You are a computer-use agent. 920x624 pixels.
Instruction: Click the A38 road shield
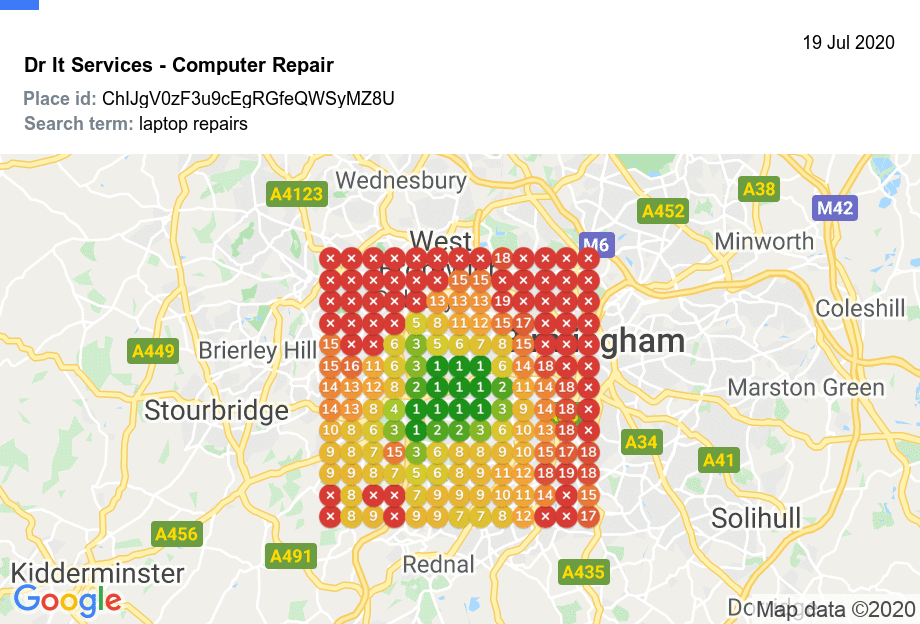tap(758, 189)
